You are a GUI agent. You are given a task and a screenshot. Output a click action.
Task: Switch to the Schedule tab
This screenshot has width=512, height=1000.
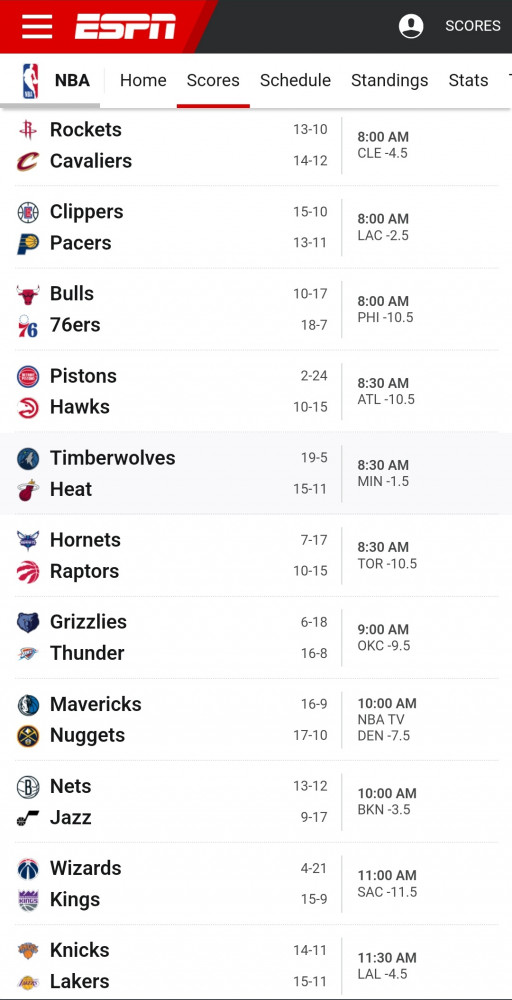pos(295,80)
